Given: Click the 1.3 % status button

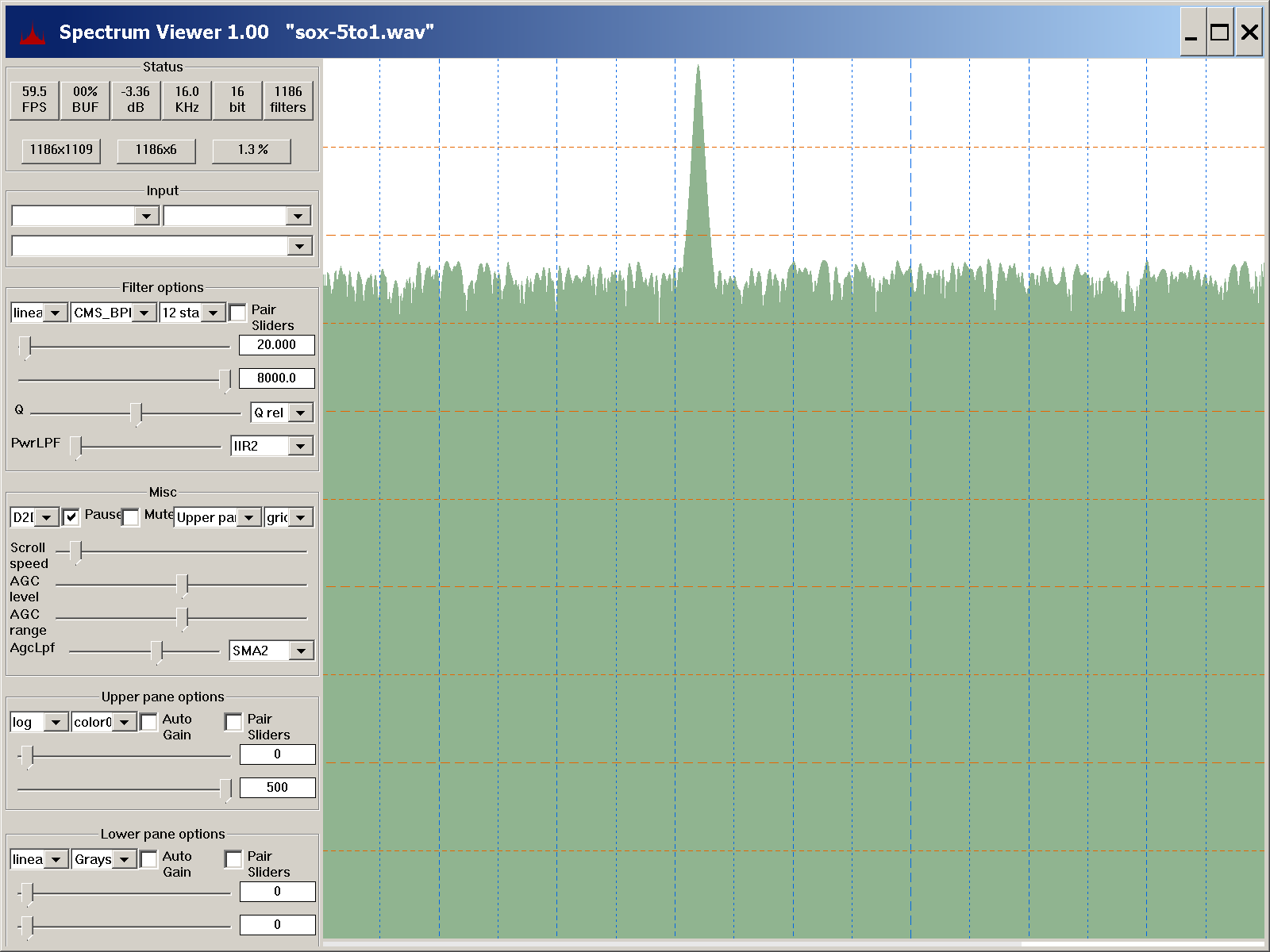Looking at the screenshot, I should click(x=252, y=150).
